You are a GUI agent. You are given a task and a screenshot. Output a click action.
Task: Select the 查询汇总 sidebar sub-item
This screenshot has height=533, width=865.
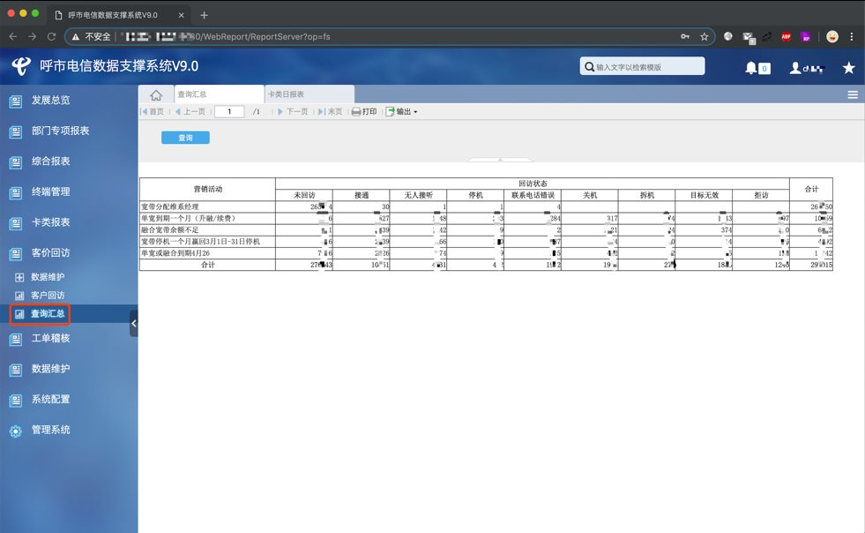point(47,313)
